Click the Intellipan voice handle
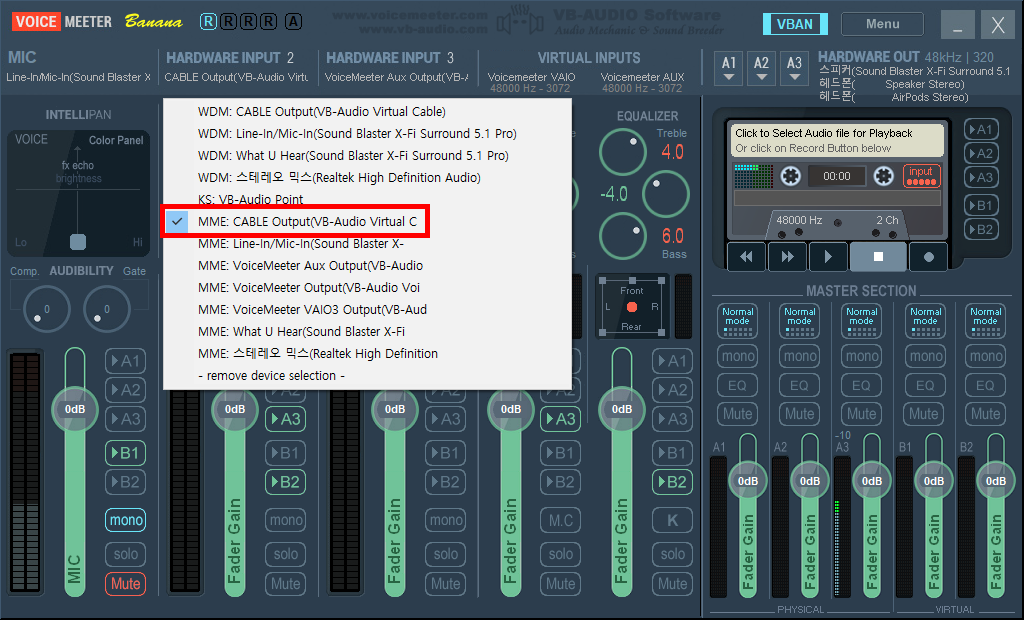The height and width of the screenshot is (620, 1024). click(78, 242)
